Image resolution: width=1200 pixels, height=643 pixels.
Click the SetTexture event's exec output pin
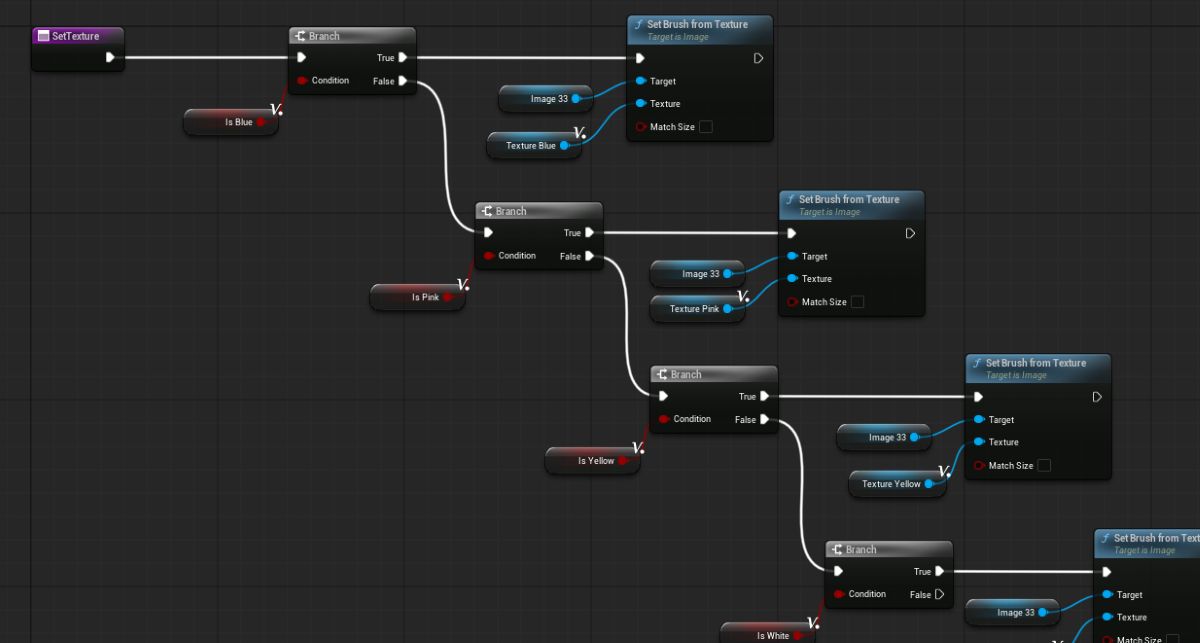point(110,58)
